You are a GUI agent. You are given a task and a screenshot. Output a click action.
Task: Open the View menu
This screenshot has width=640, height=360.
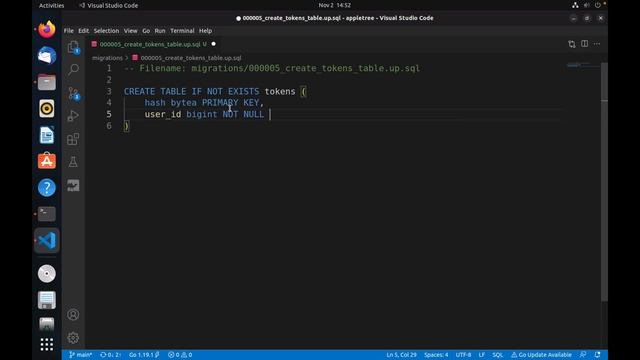click(x=131, y=31)
